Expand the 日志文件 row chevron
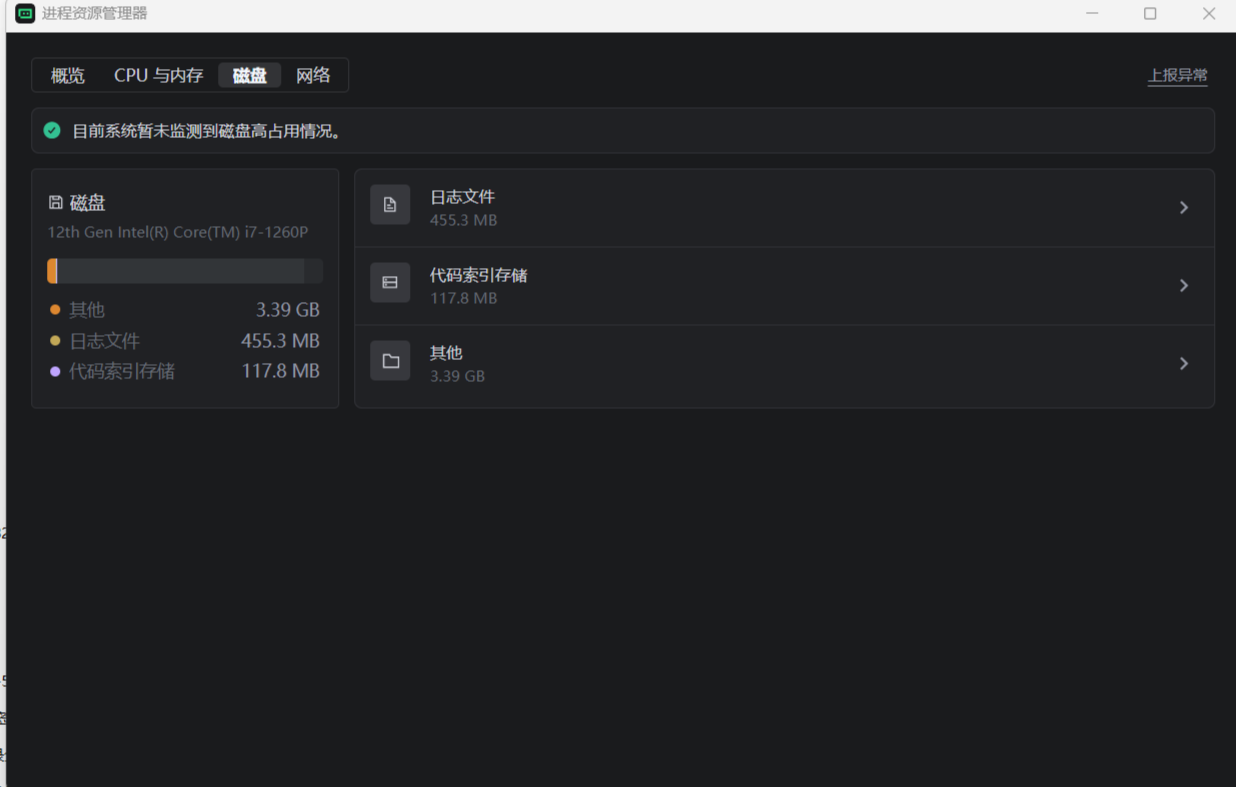Viewport: 1236px width, 787px height. [1183, 208]
